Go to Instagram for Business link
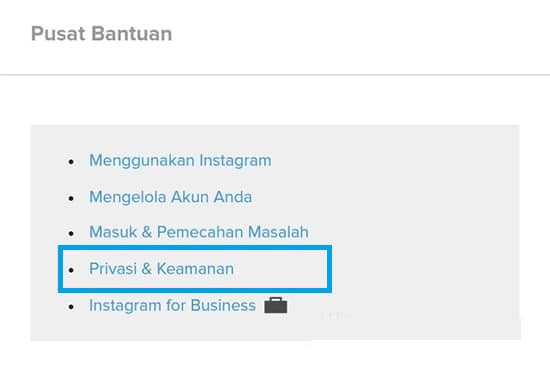Viewport: 550px width, 384px height. (172, 305)
